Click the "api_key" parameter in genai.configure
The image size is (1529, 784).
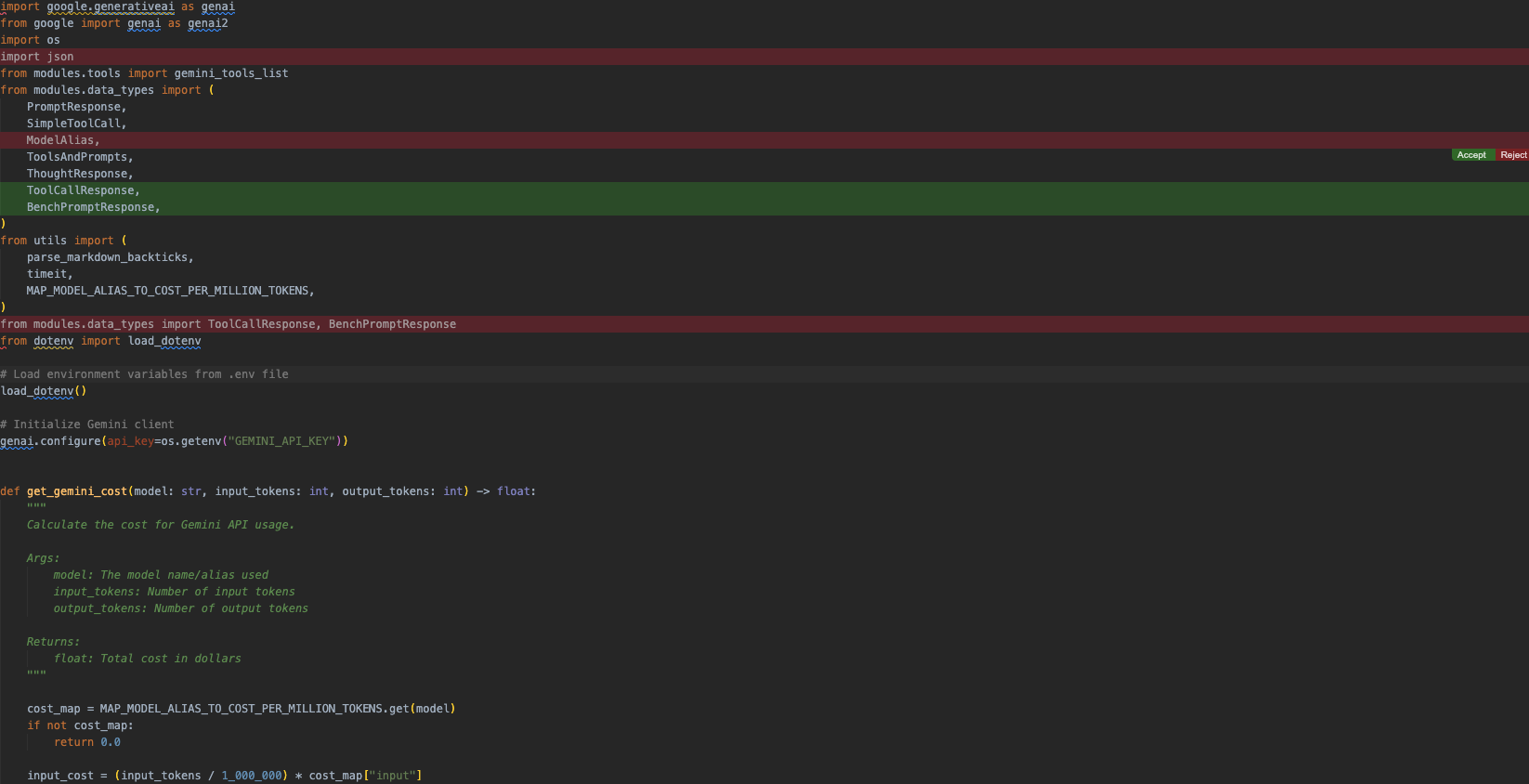click(x=131, y=441)
